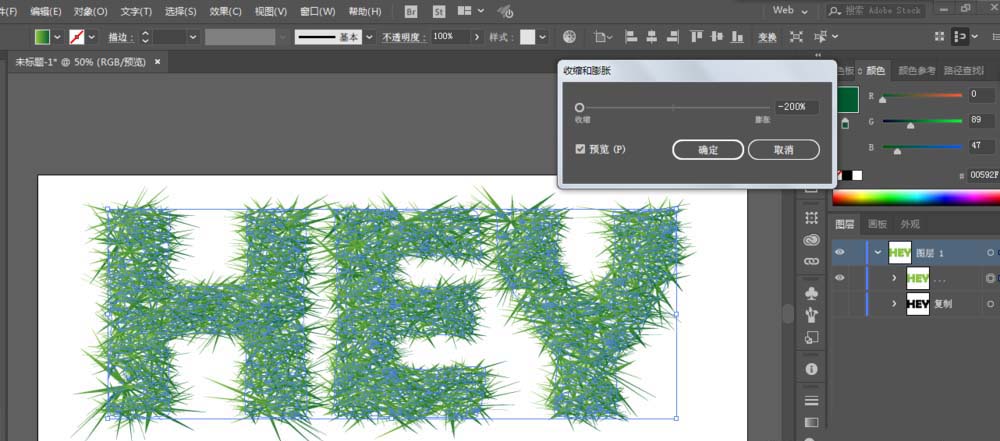Hide the green HEY sublayer via eye icon
1000x441 pixels.
click(840, 278)
